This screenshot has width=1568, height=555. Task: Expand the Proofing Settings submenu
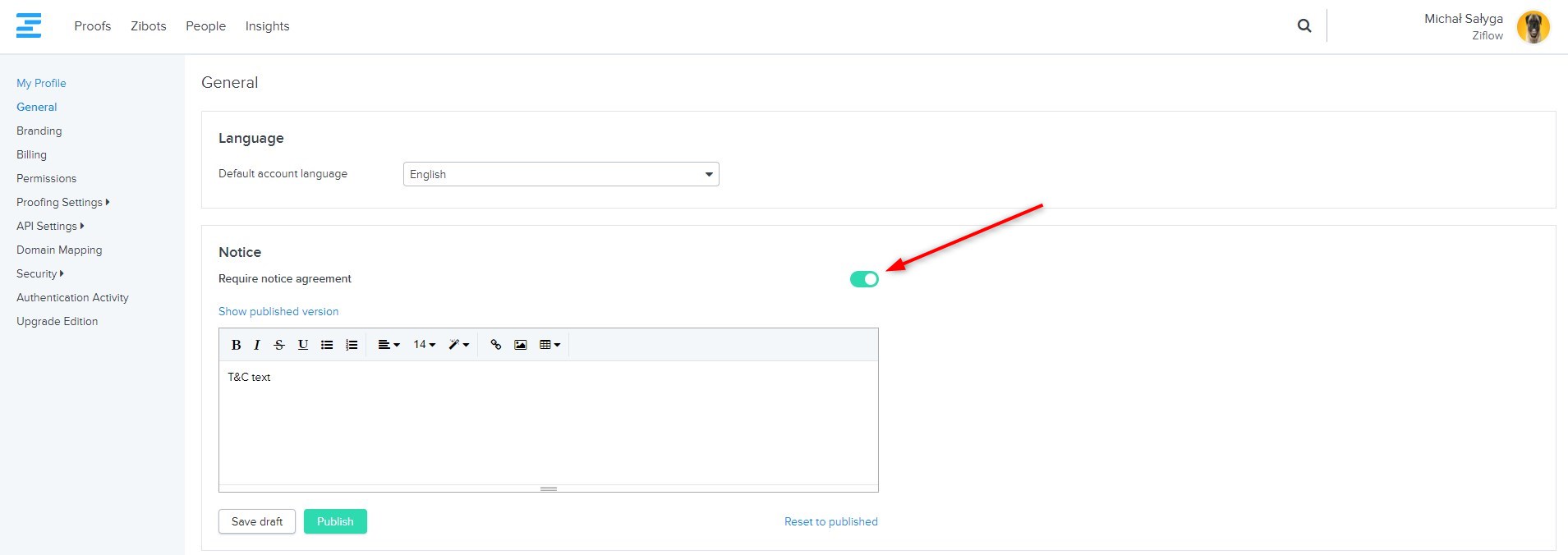point(62,202)
